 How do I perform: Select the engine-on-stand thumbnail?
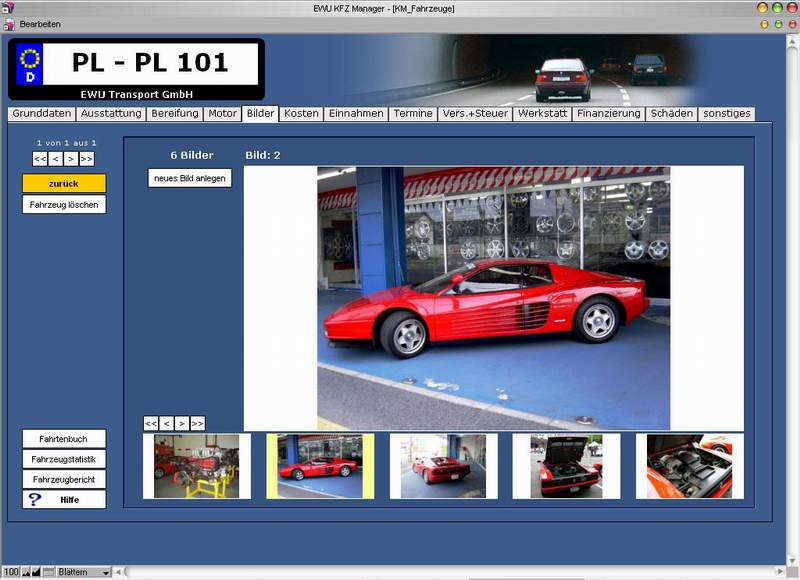197,466
